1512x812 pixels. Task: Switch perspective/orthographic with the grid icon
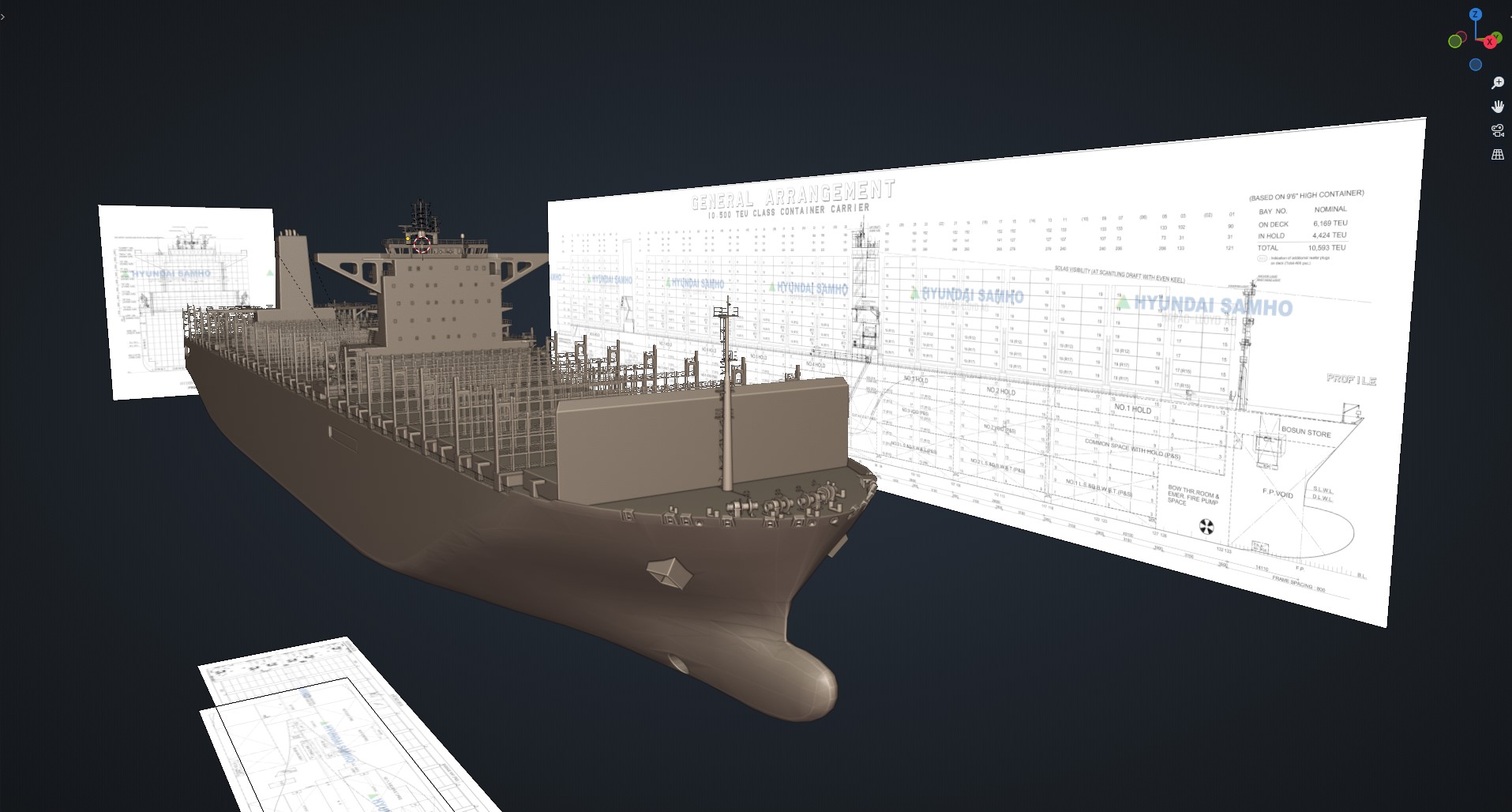click(x=1497, y=155)
